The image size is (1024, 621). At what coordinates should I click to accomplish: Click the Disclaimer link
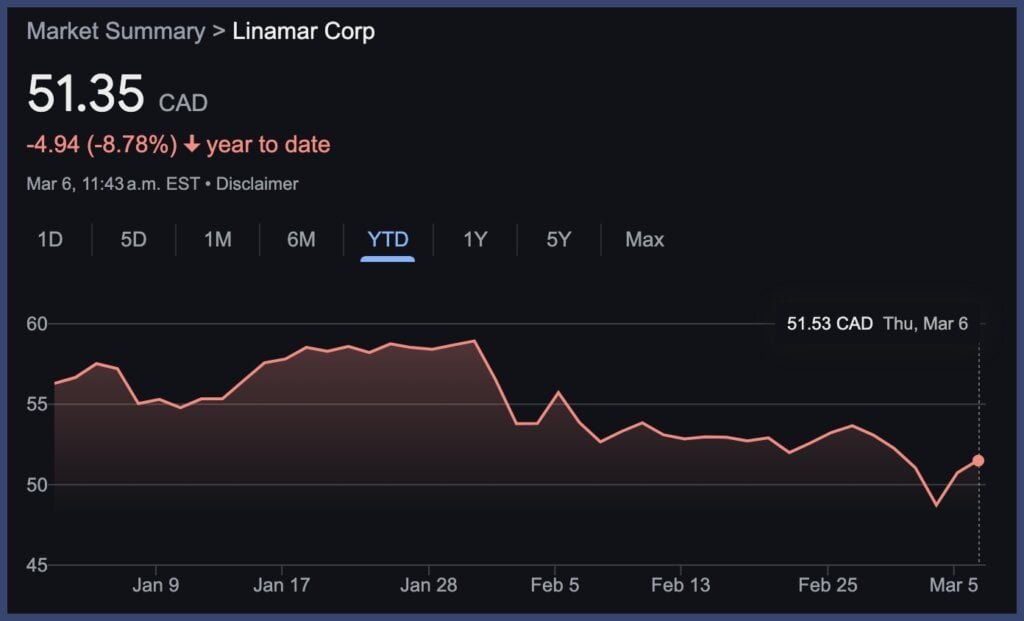point(257,184)
